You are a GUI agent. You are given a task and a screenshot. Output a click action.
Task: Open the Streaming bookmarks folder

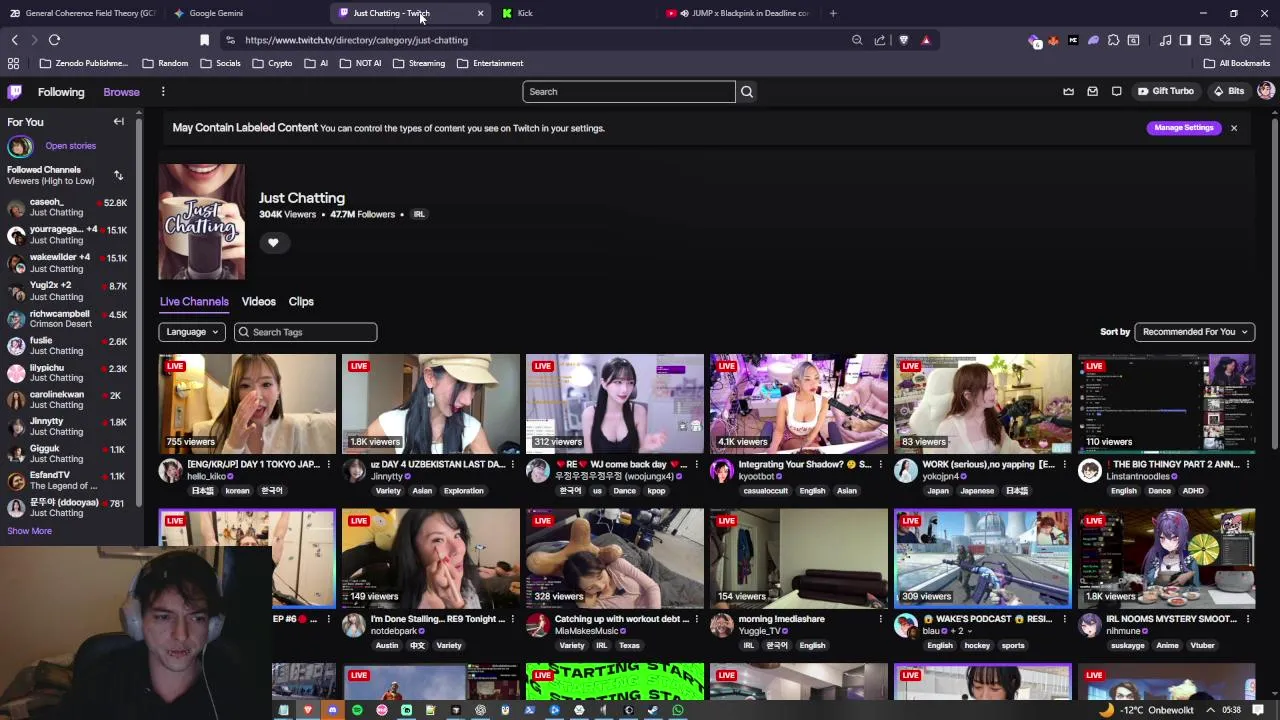pyautogui.click(x=419, y=63)
